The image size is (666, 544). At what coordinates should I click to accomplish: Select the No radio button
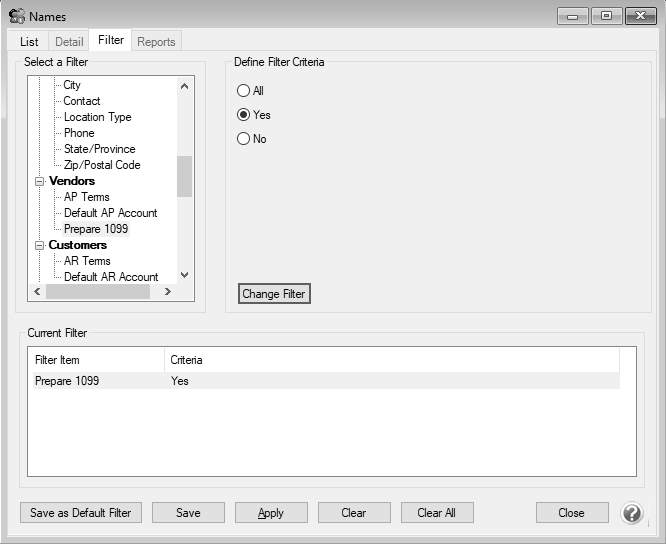click(x=243, y=139)
